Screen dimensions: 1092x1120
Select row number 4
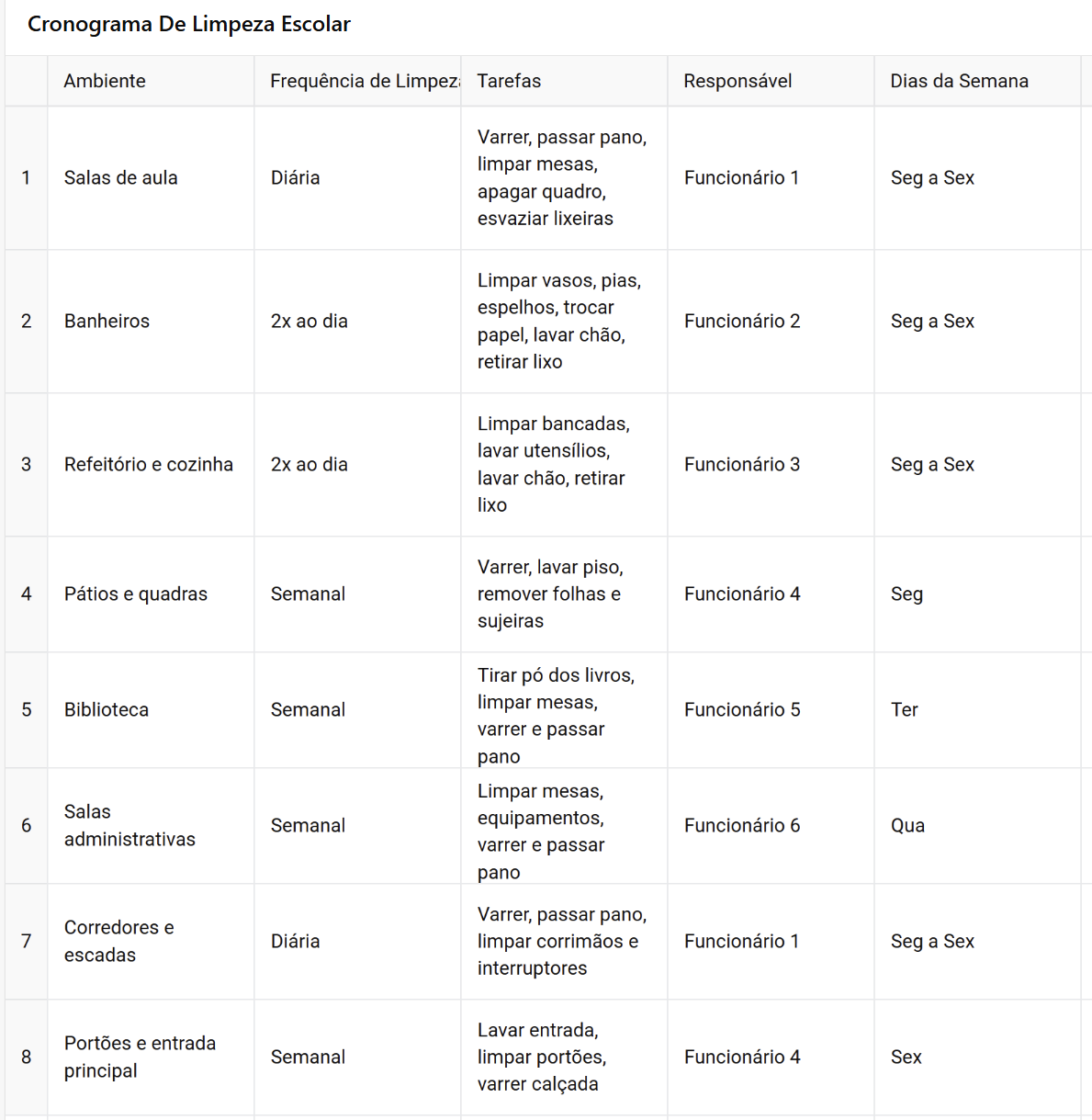pos(26,594)
